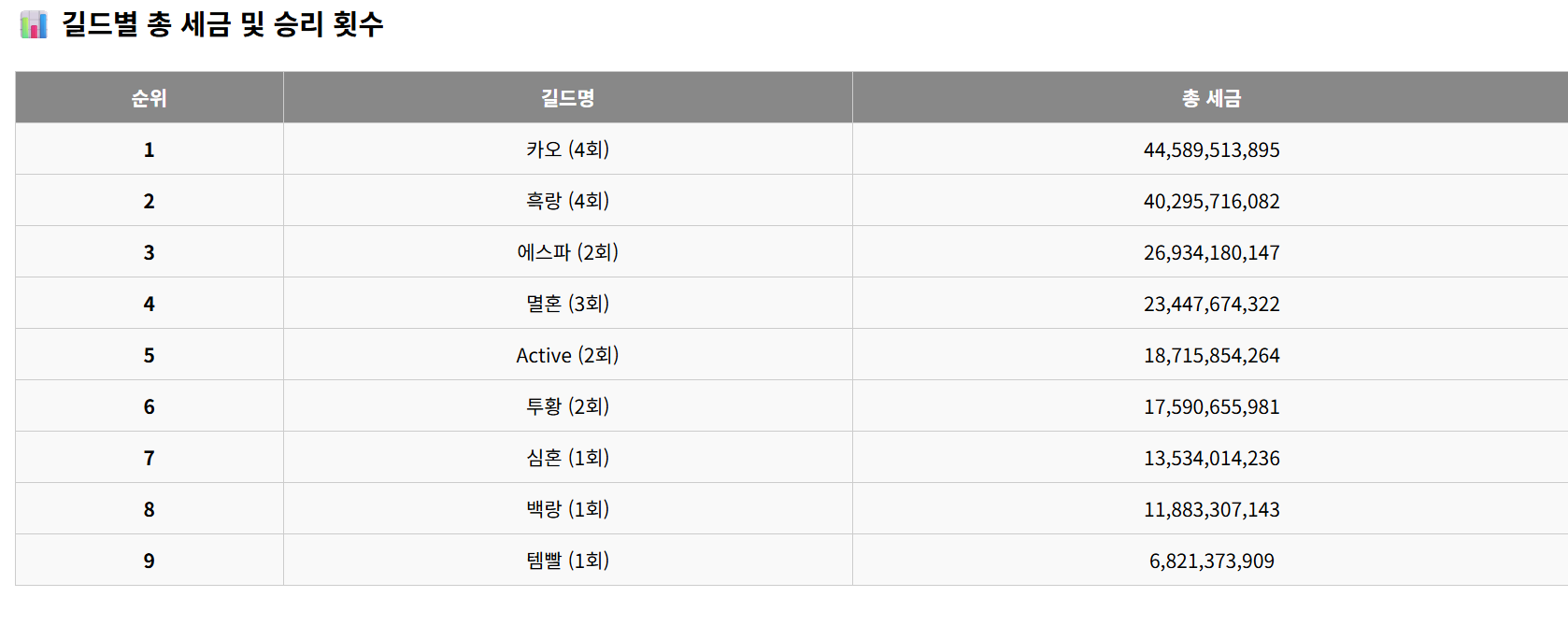Click the 총 세금 column header
This screenshot has width=1568, height=625.
coord(1211,98)
